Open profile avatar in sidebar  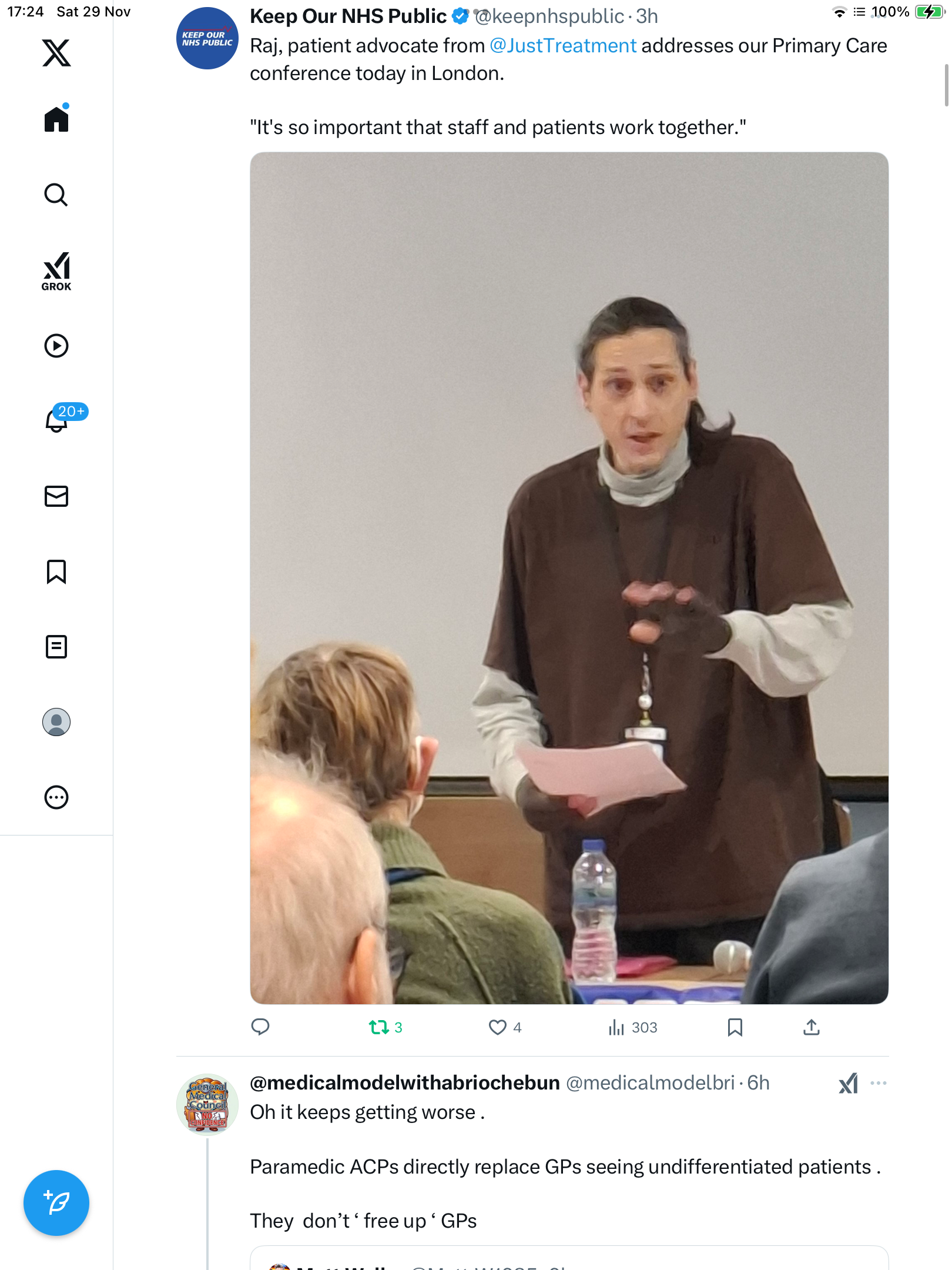point(56,722)
